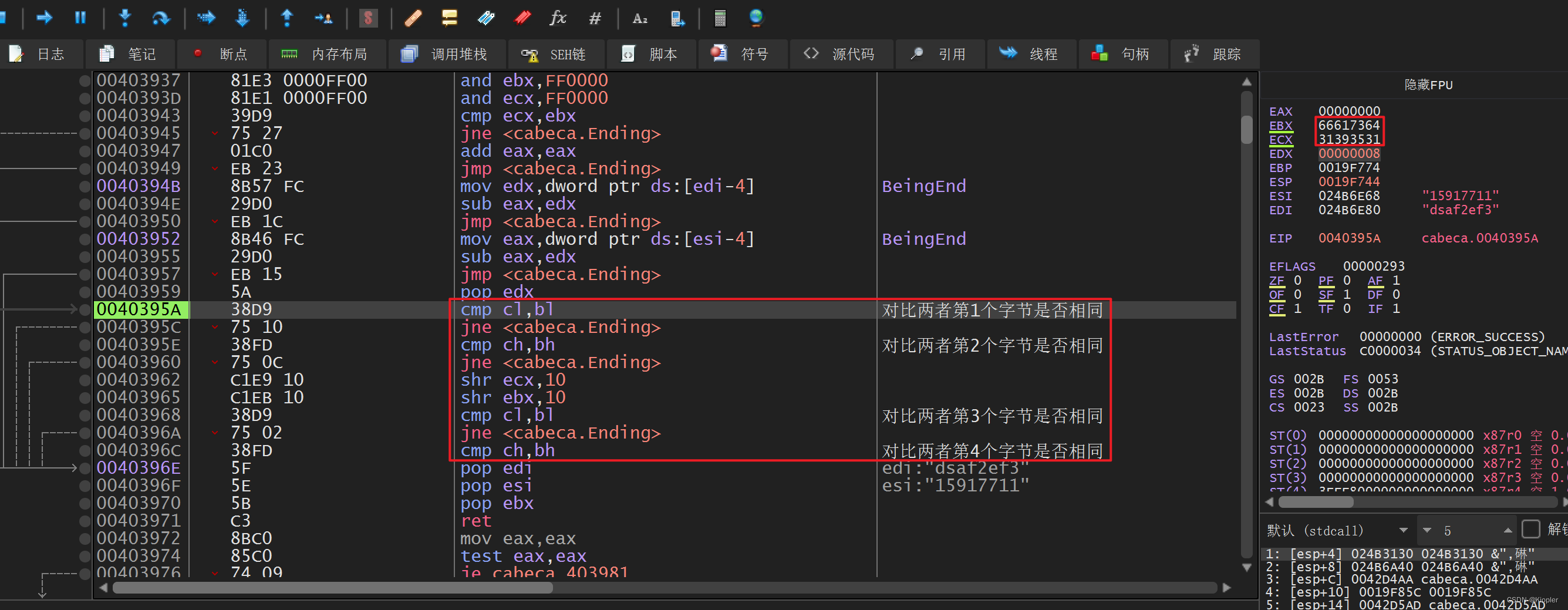Toggle breakpoint dot at address 0040396E
1568x610 pixels.
click(85, 468)
